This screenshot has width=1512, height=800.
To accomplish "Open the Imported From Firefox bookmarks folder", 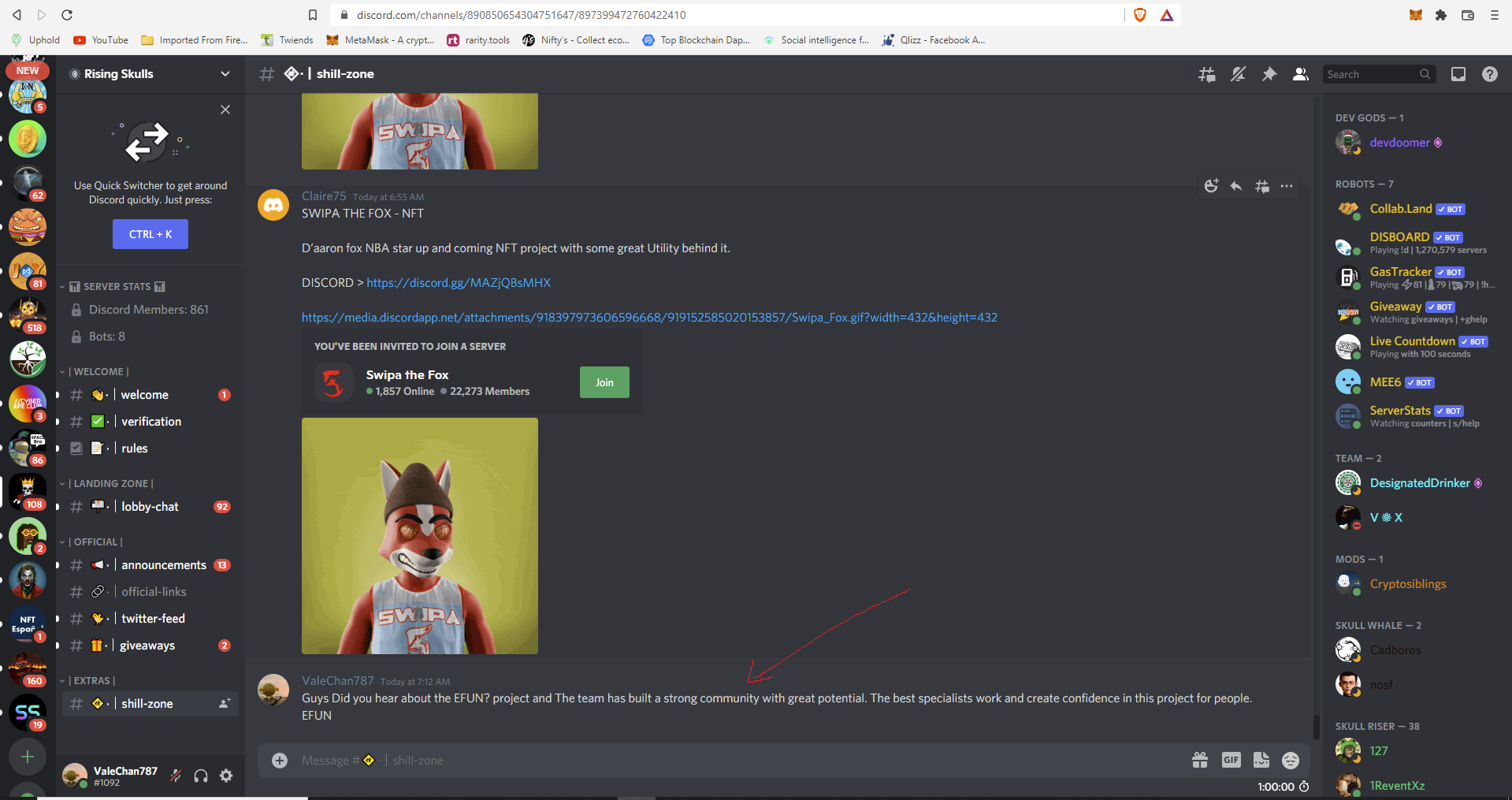I will 195,40.
